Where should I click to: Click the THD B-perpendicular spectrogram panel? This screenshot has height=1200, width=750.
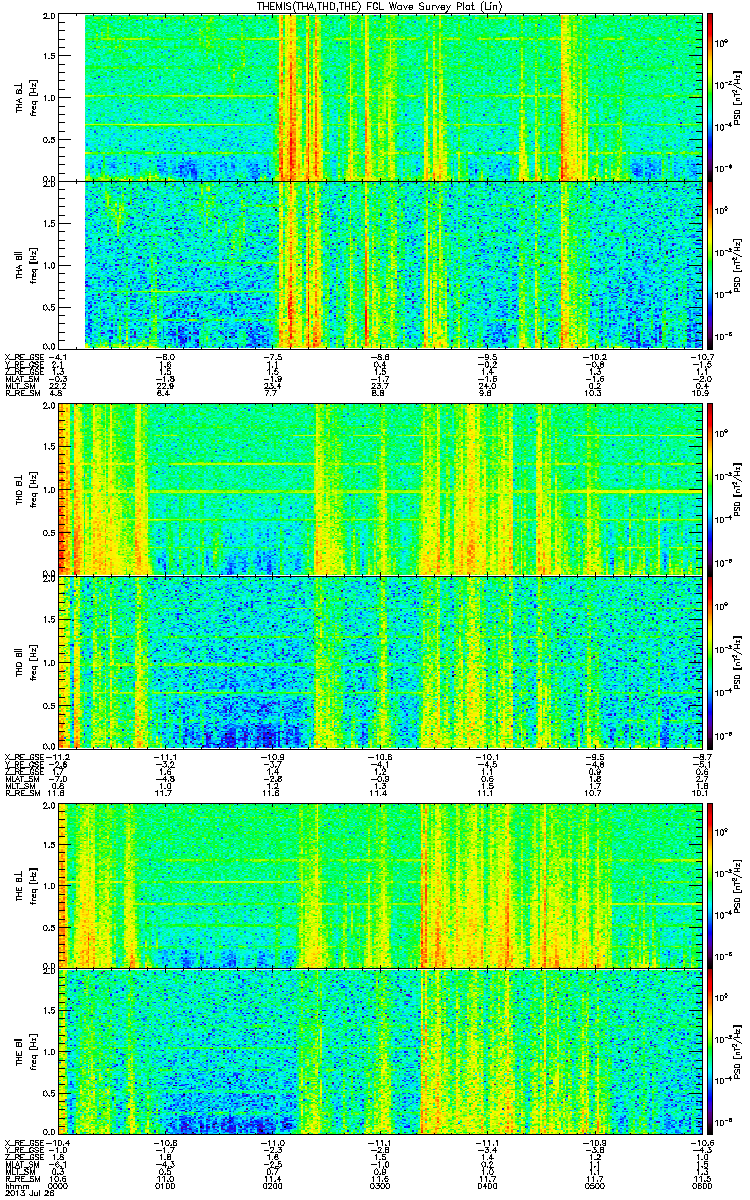(381, 490)
